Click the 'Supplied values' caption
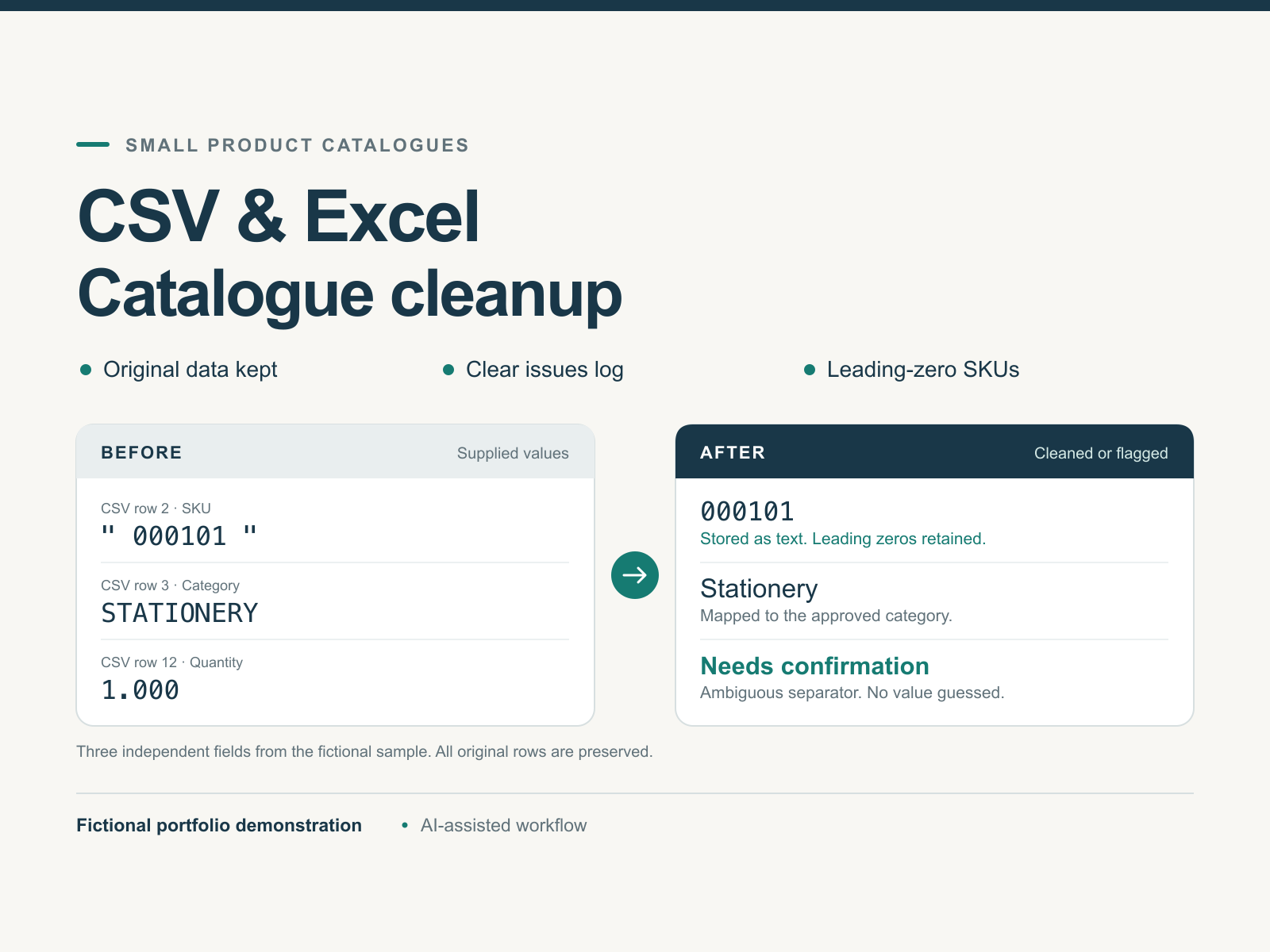 [513, 453]
